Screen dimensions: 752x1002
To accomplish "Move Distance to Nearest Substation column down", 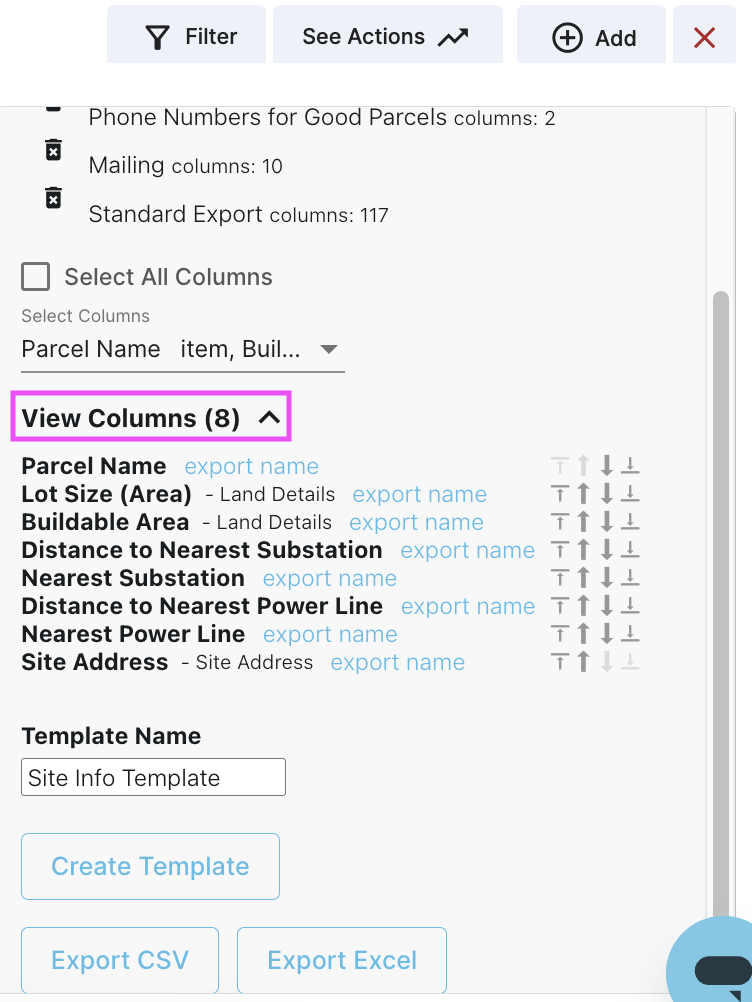I will pyautogui.click(x=608, y=549).
